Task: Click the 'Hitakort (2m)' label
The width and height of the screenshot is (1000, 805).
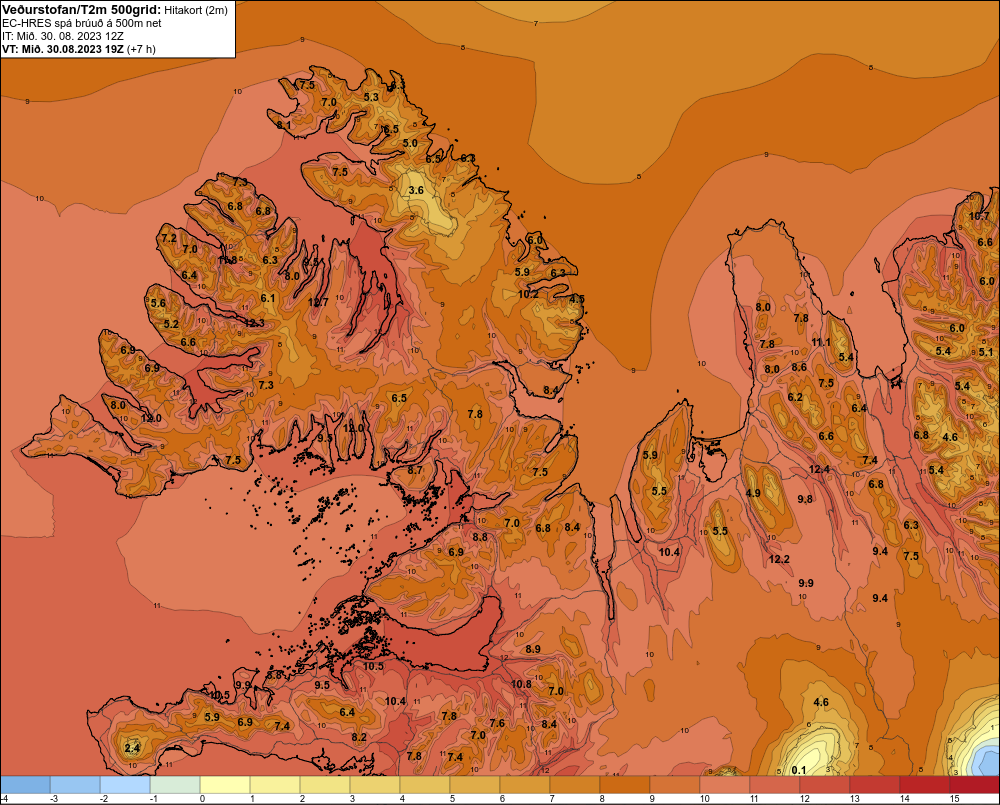Action: coord(196,10)
